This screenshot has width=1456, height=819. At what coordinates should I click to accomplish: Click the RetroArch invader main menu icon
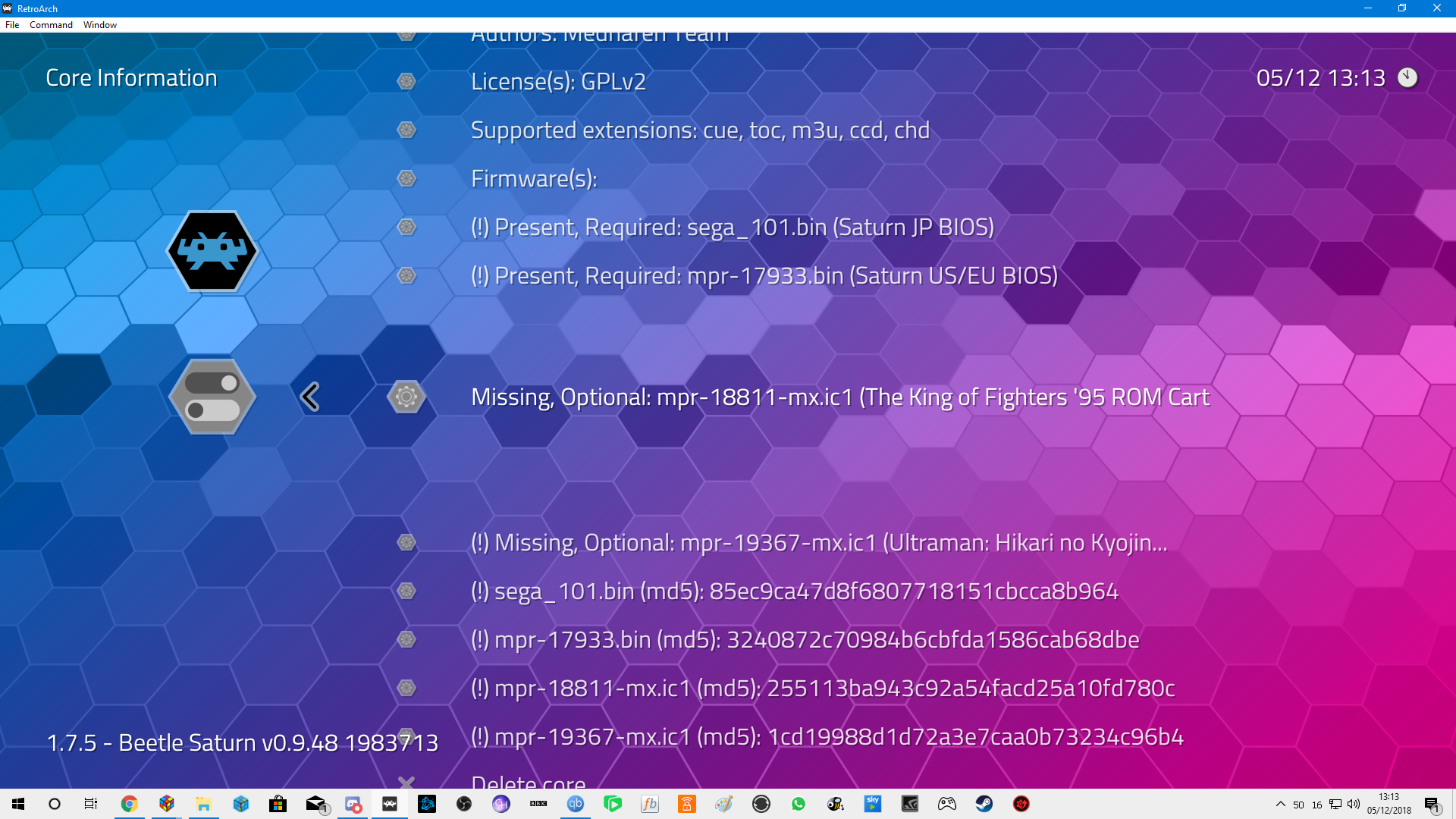[212, 251]
